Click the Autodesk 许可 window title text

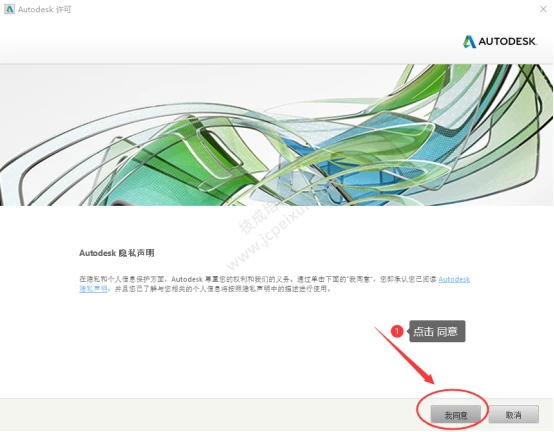coord(45,10)
